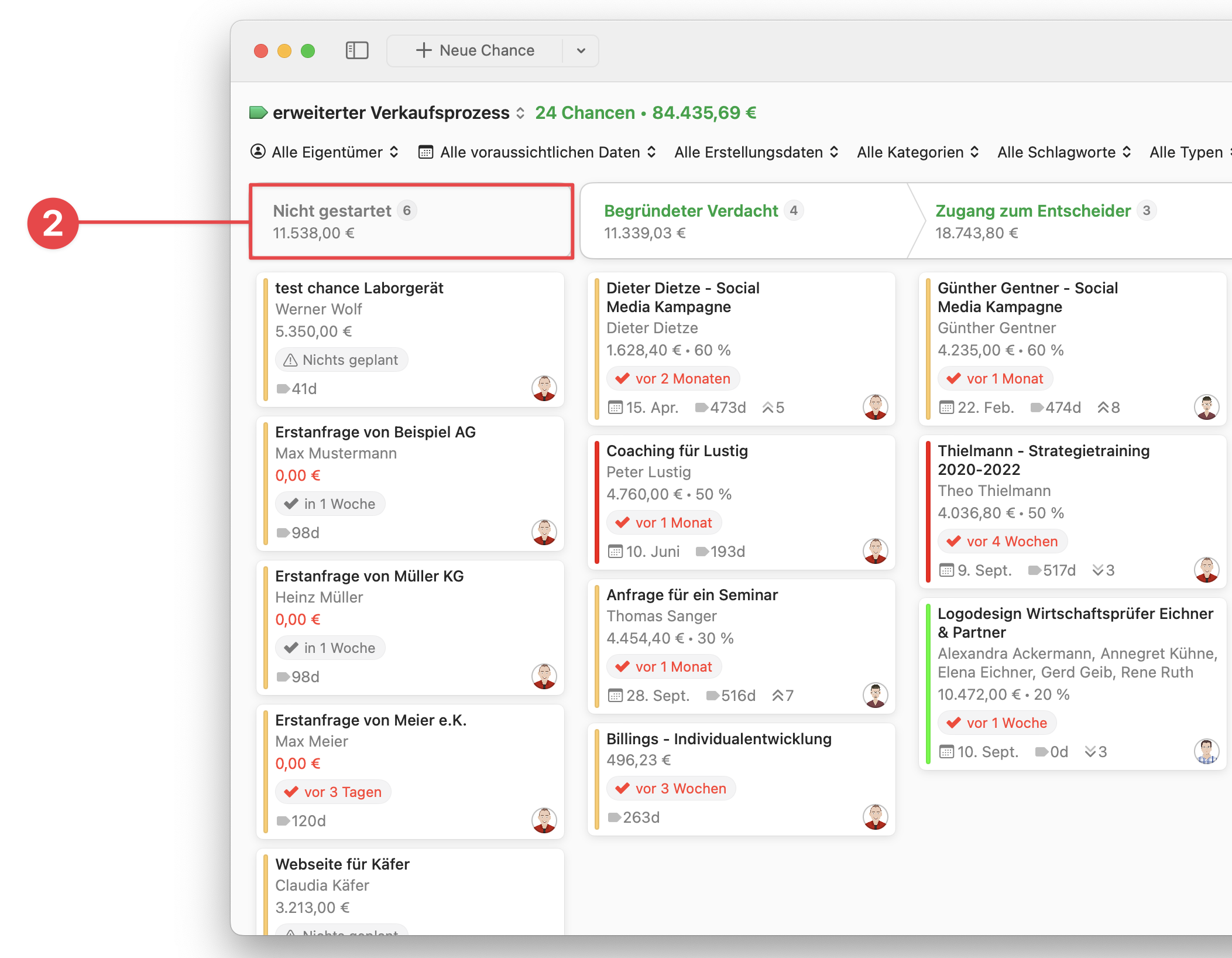
Task: Select the Zugang zum Entscheider stage
Action: click(x=1032, y=211)
